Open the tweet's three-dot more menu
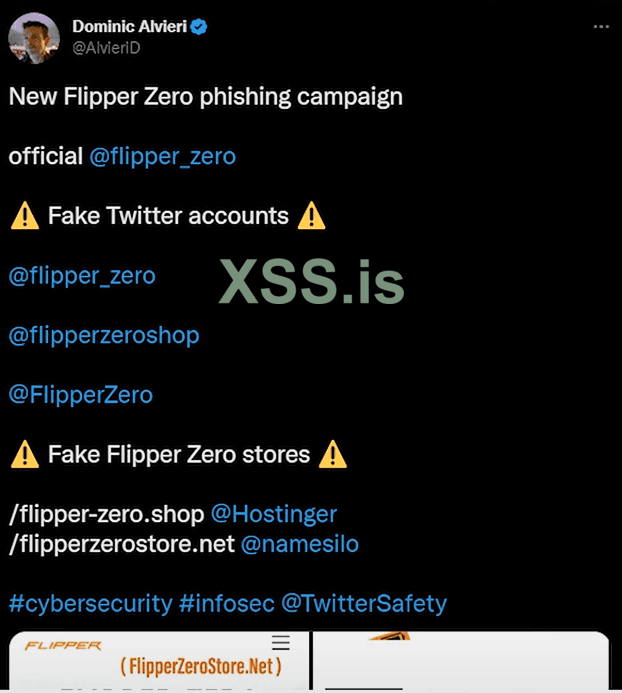Image resolution: width=622 pixels, height=693 pixels. coord(600,27)
